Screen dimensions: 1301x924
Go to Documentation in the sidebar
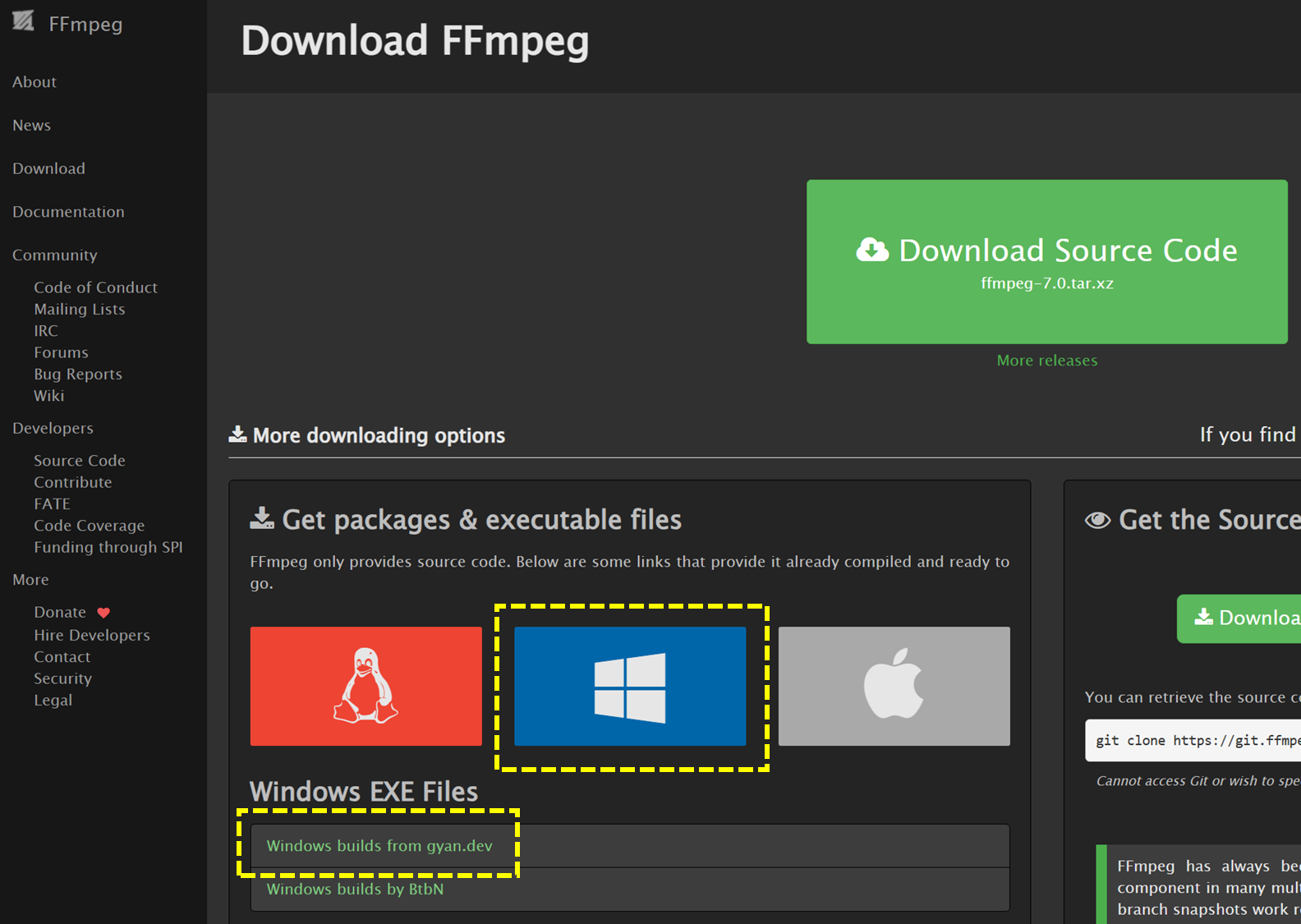[68, 212]
